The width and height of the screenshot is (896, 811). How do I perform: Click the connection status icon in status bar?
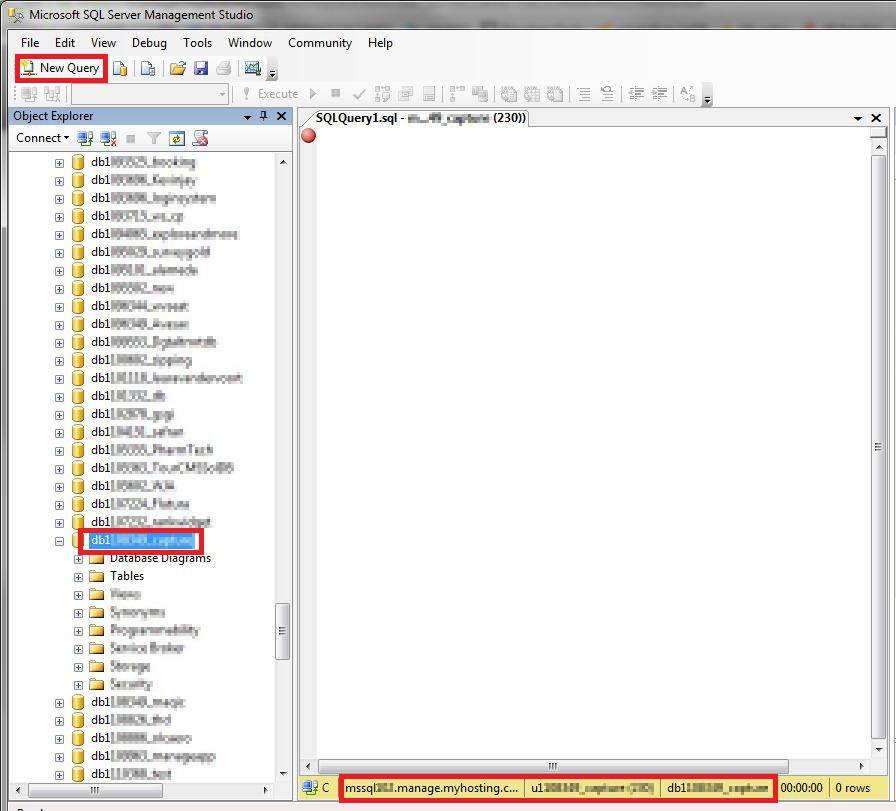click(x=310, y=788)
